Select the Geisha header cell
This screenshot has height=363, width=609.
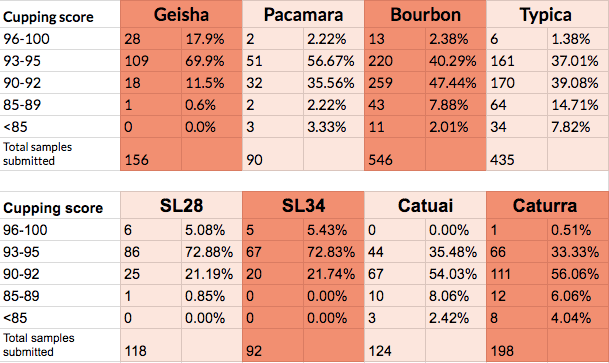[181, 14]
